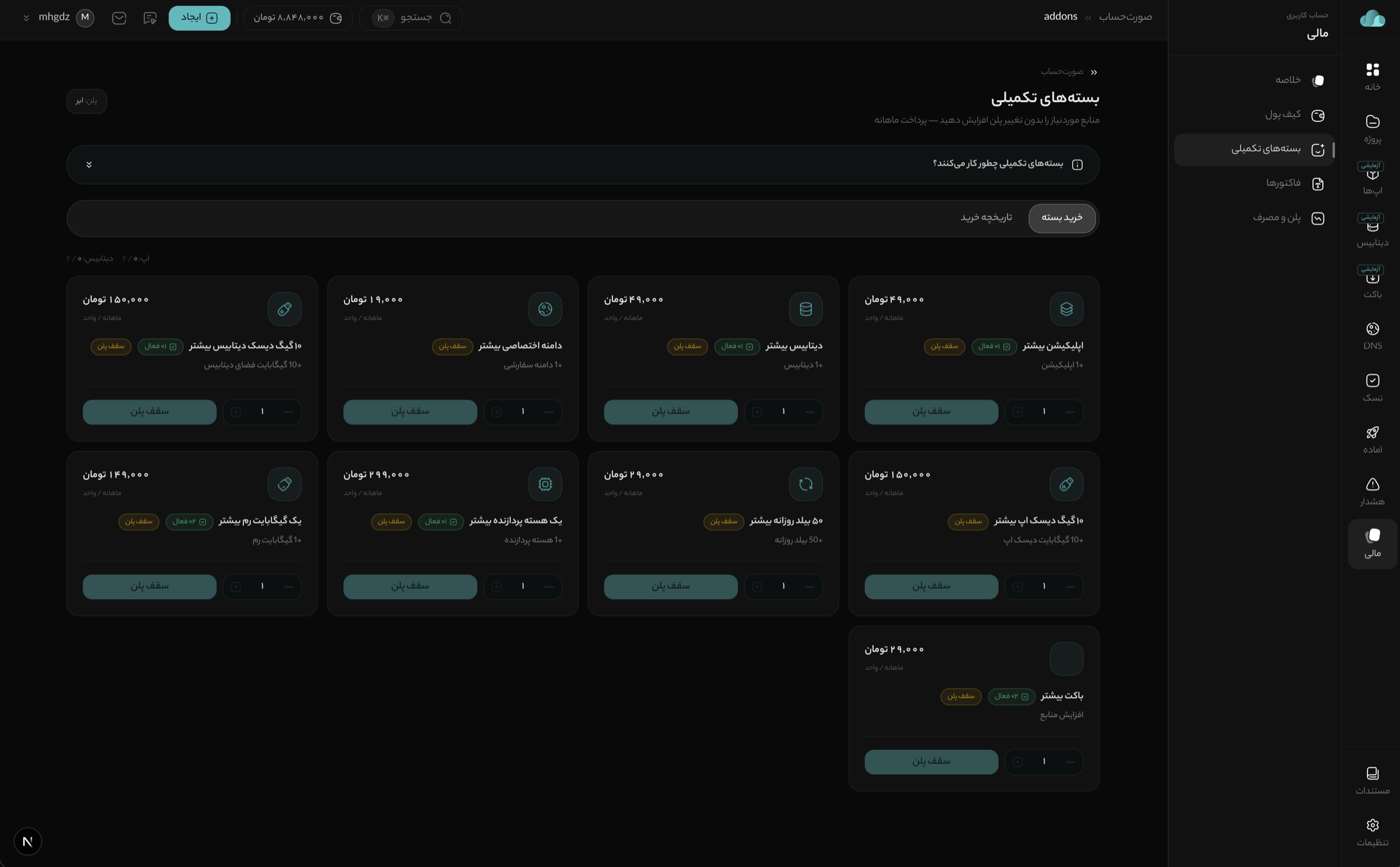1400x867 pixels.
Task: Increase quantity on دیتابیس بیشتر card
Action: coord(757,412)
